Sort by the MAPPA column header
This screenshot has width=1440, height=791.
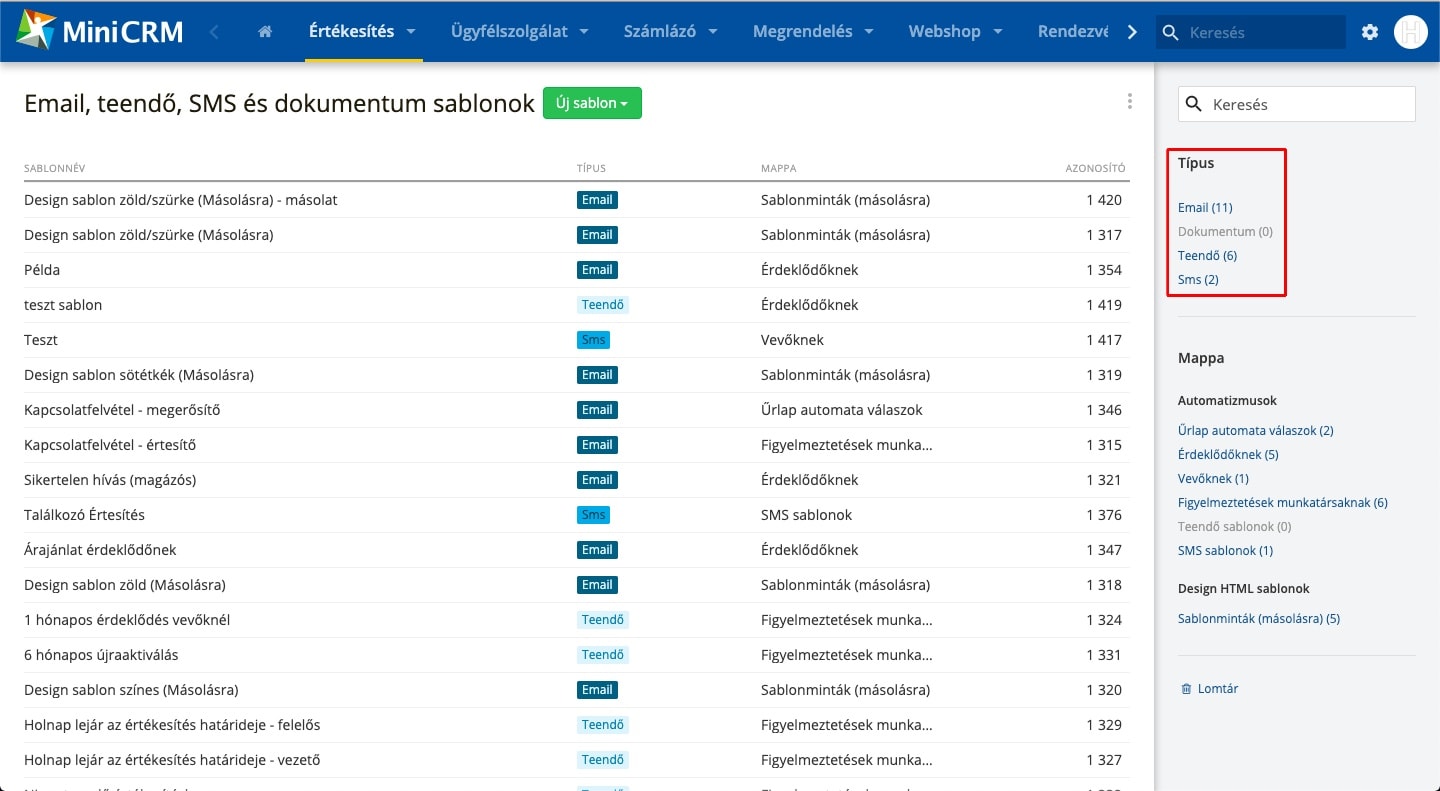778,168
